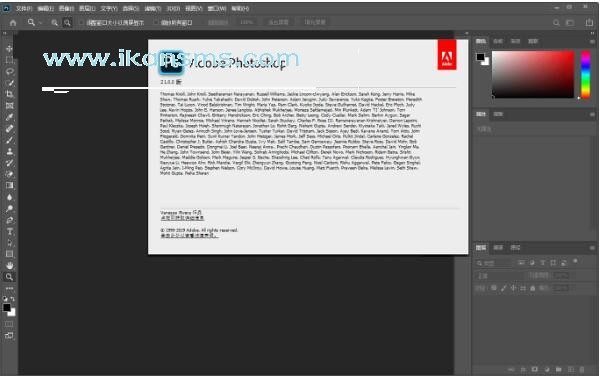Switch to the Channels tab
This screenshot has width=601, height=376.
pos(498,248)
